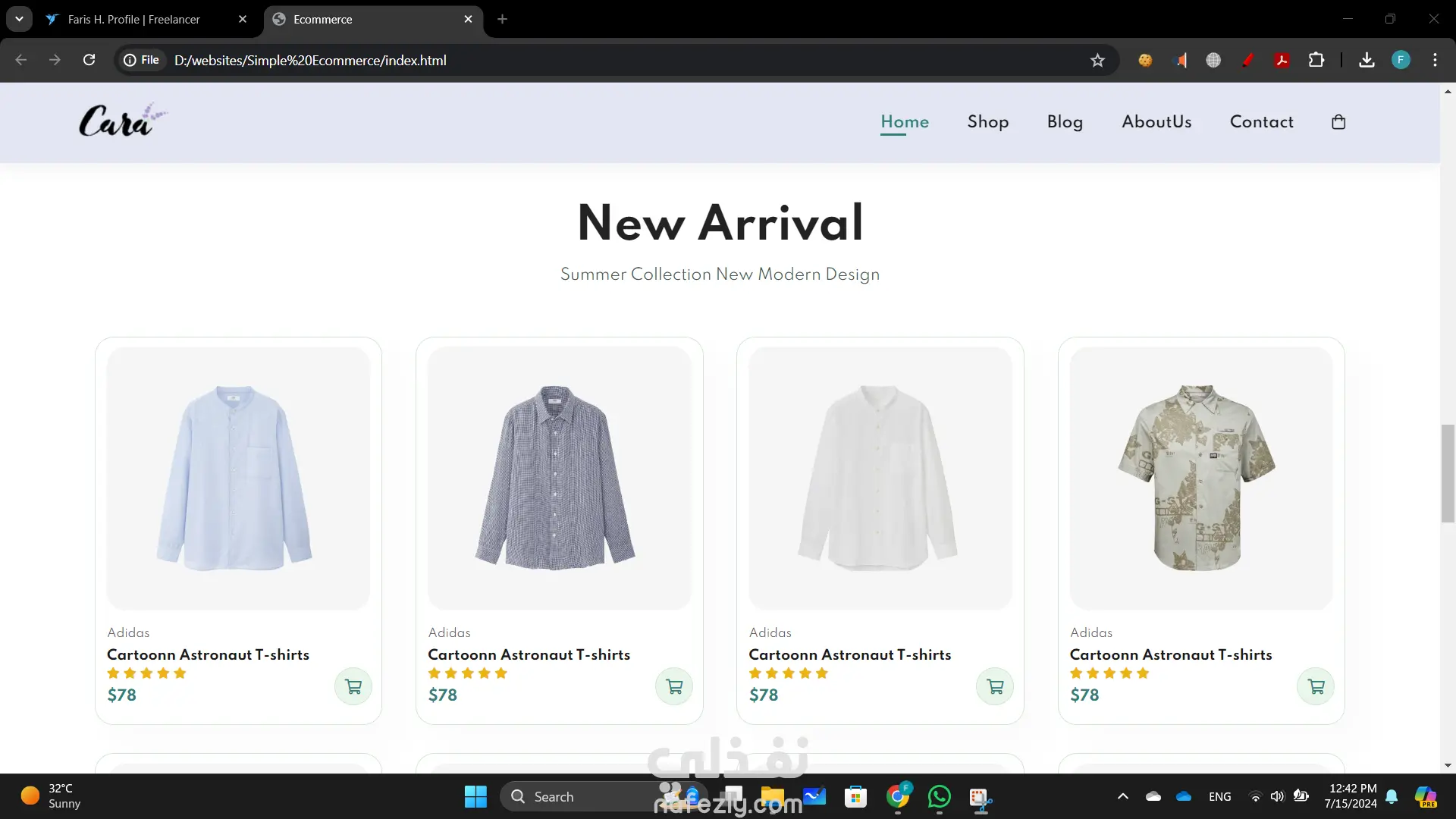Switch to Faris H. Profile tab
The width and height of the screenshot is (1456, 819).
pos(134,20)
